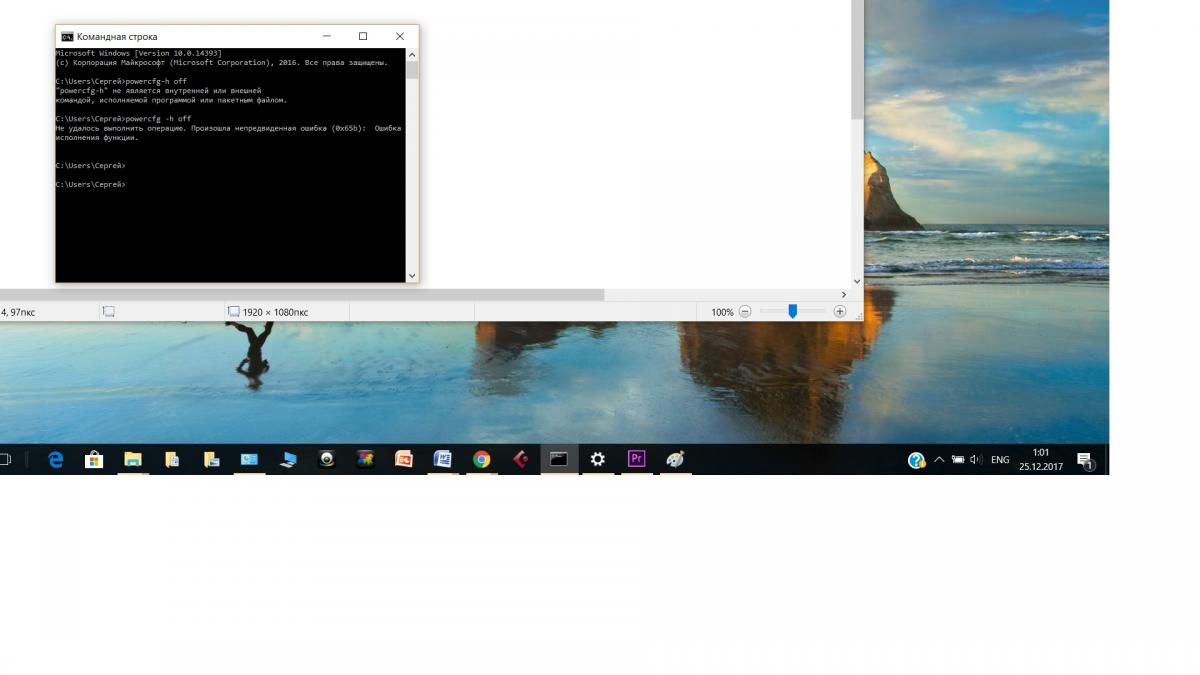
Task: Click the selection size icon in Paint status bar
Action: pyautogui.click(x=109, y=312)
